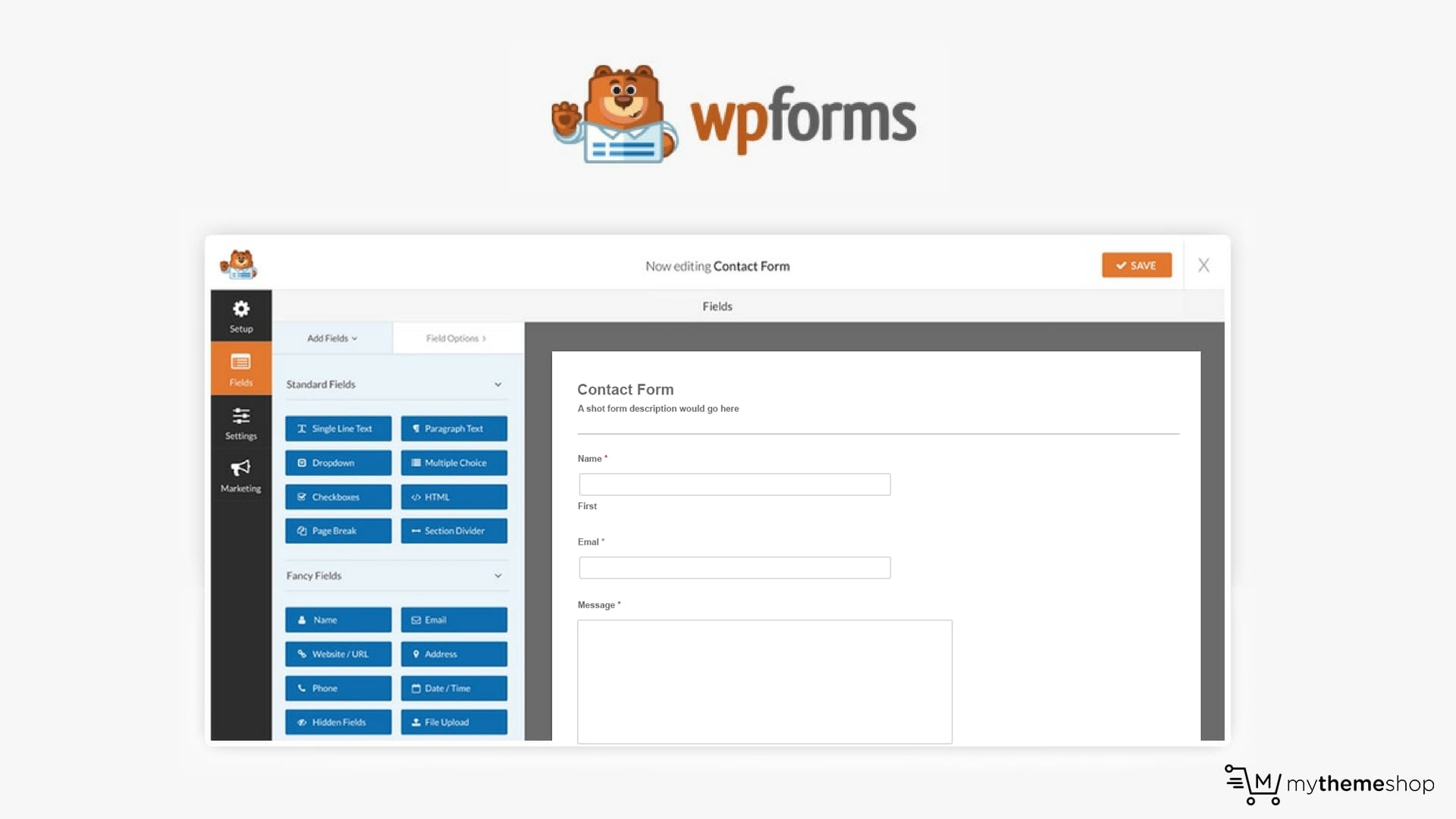Select the Contact Form title in preview
The height and width of the screenshot is (819, 1456).
626,389
